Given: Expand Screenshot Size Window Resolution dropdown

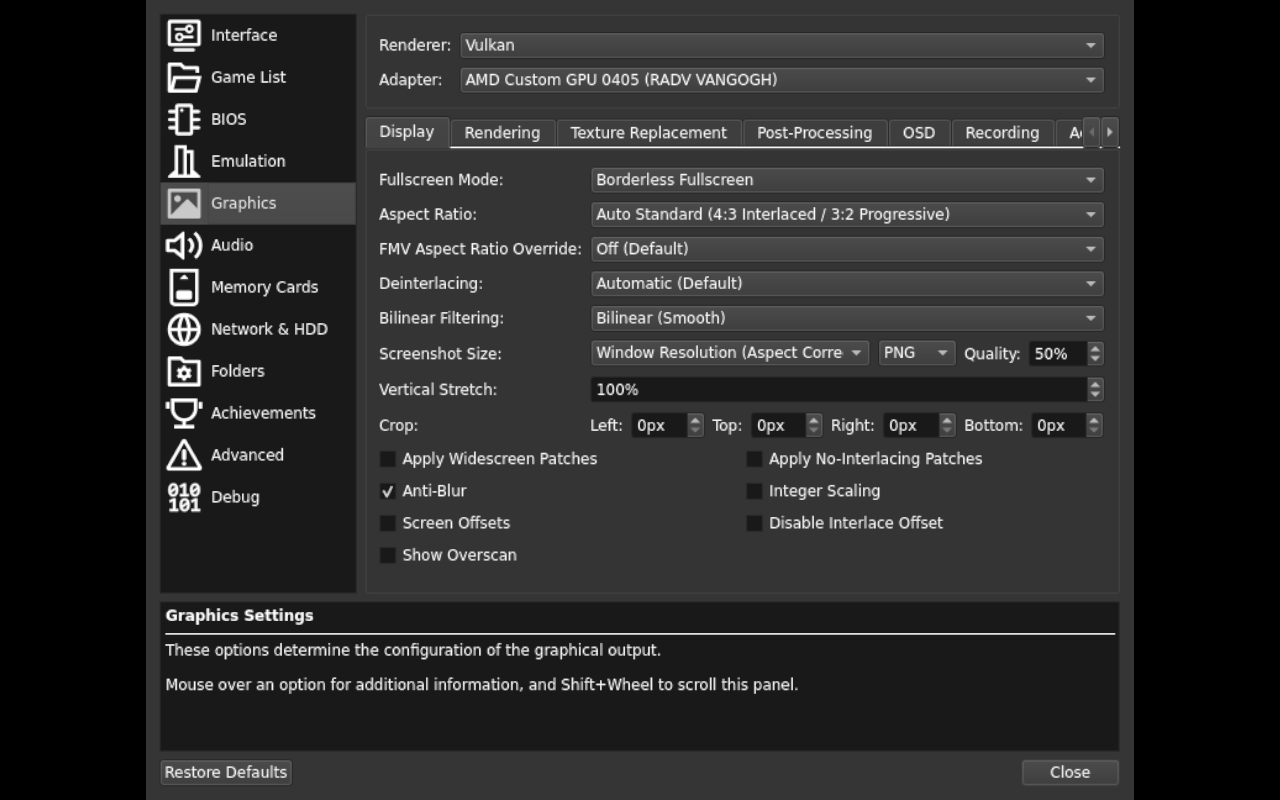Looking at the screenshot, I should (730, 353).
